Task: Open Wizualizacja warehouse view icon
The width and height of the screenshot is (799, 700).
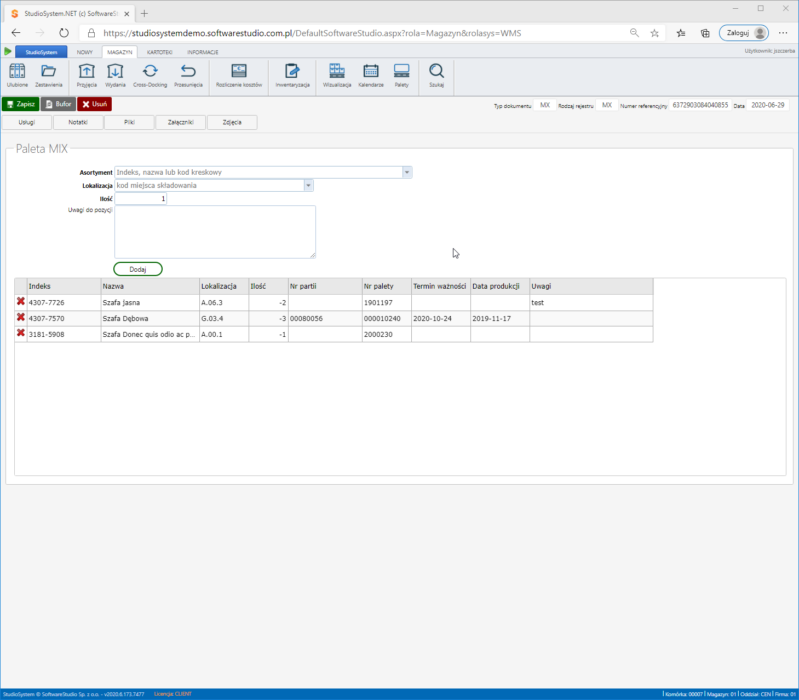Action: [x=337, y=75]
